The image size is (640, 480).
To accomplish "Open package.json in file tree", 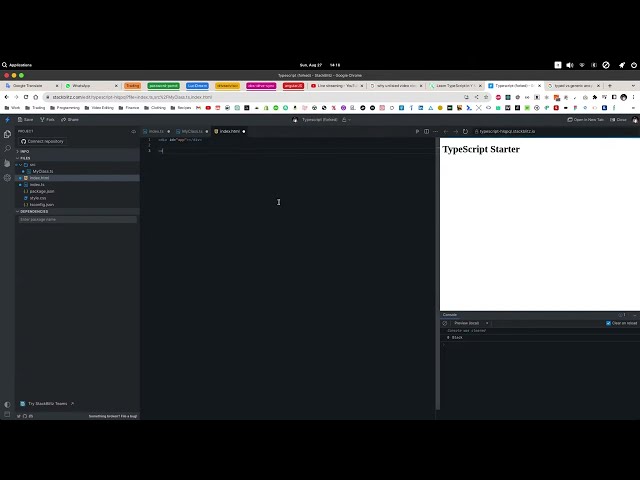I will tap(42, 191).
